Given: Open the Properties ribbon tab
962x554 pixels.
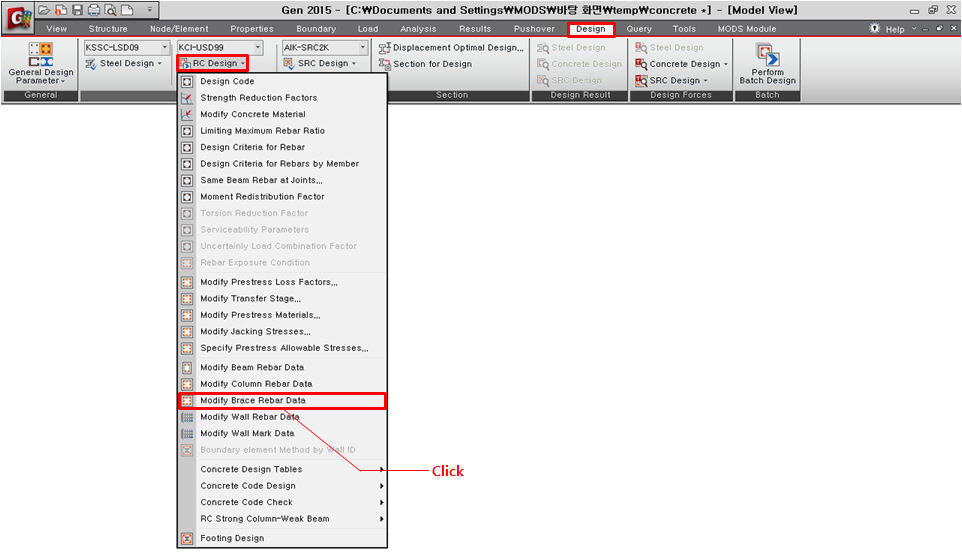Looking at the screenshot, I should click(252, 29).
